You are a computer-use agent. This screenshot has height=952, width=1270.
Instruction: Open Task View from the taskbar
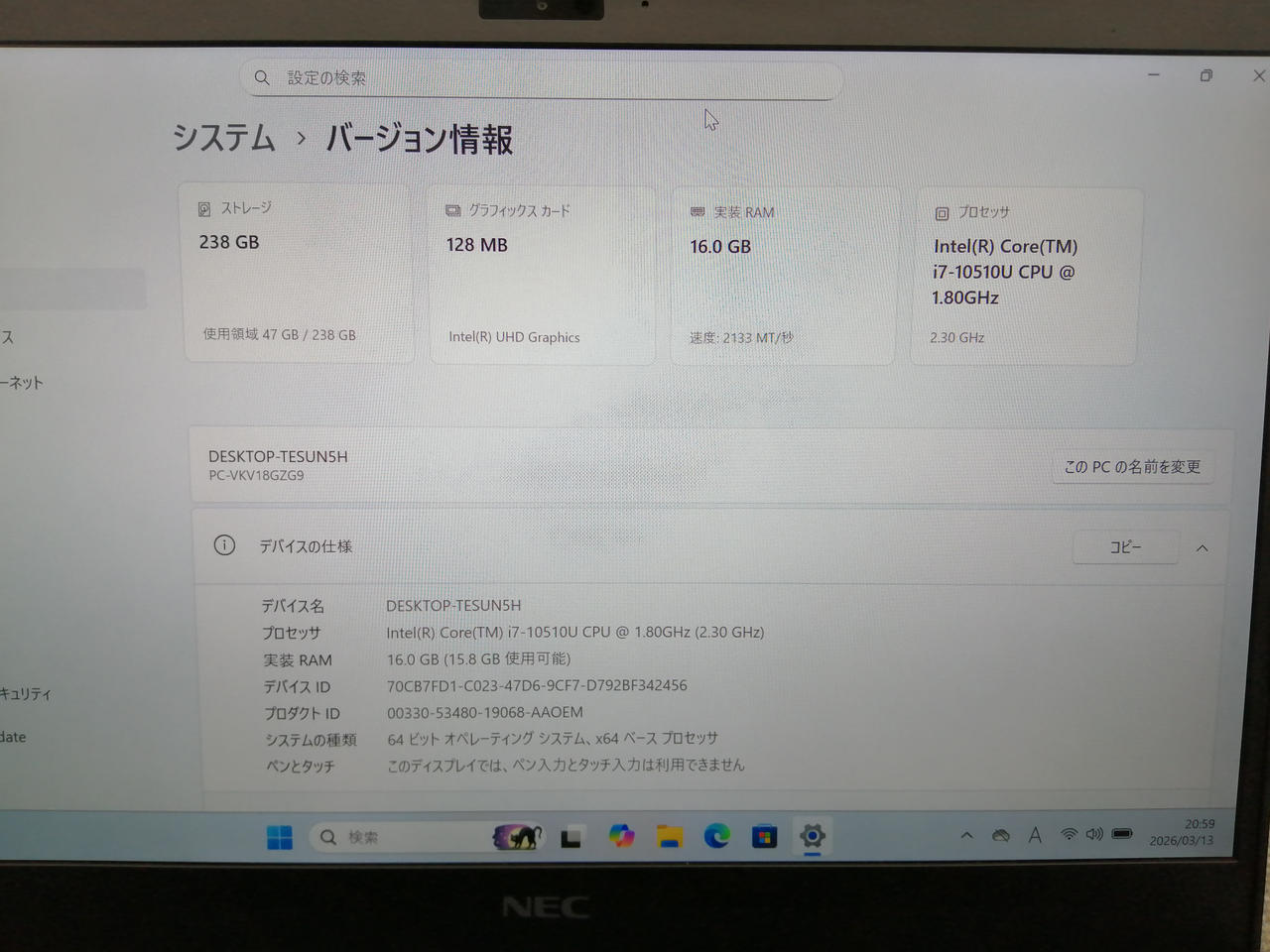tap(571, 838)
